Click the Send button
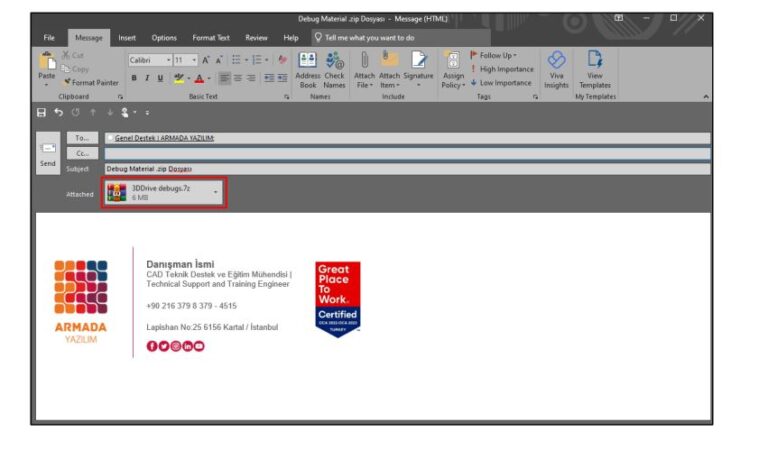 48,153
